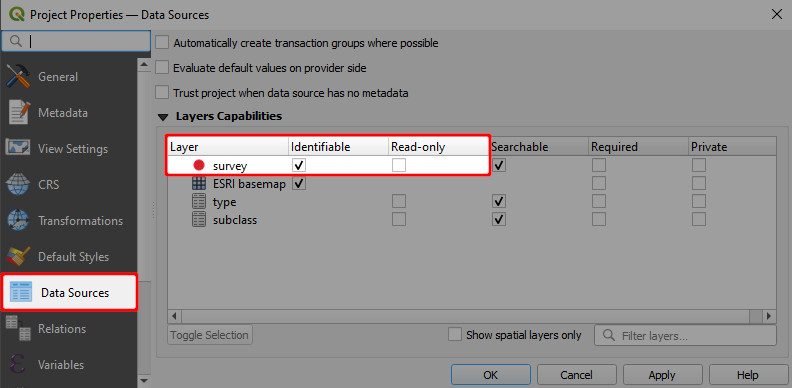Select the 'ESRI basemap' layer name
The image size is (792, 388).
point(249,184)
